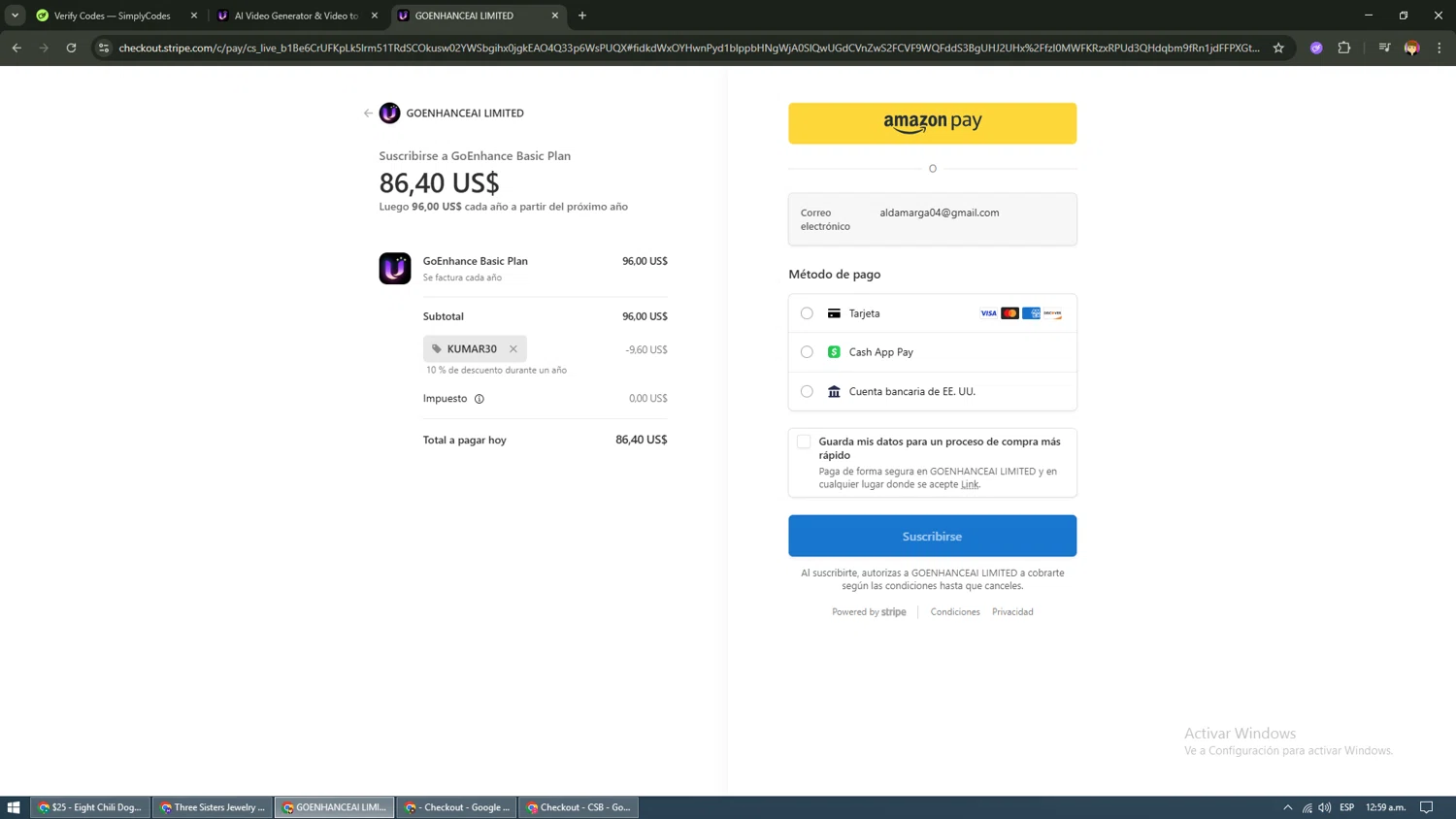This screenshot has height=819, width=1456.
Task: Bookmark this page with the star icon
Action: [x=1278, y=48]
